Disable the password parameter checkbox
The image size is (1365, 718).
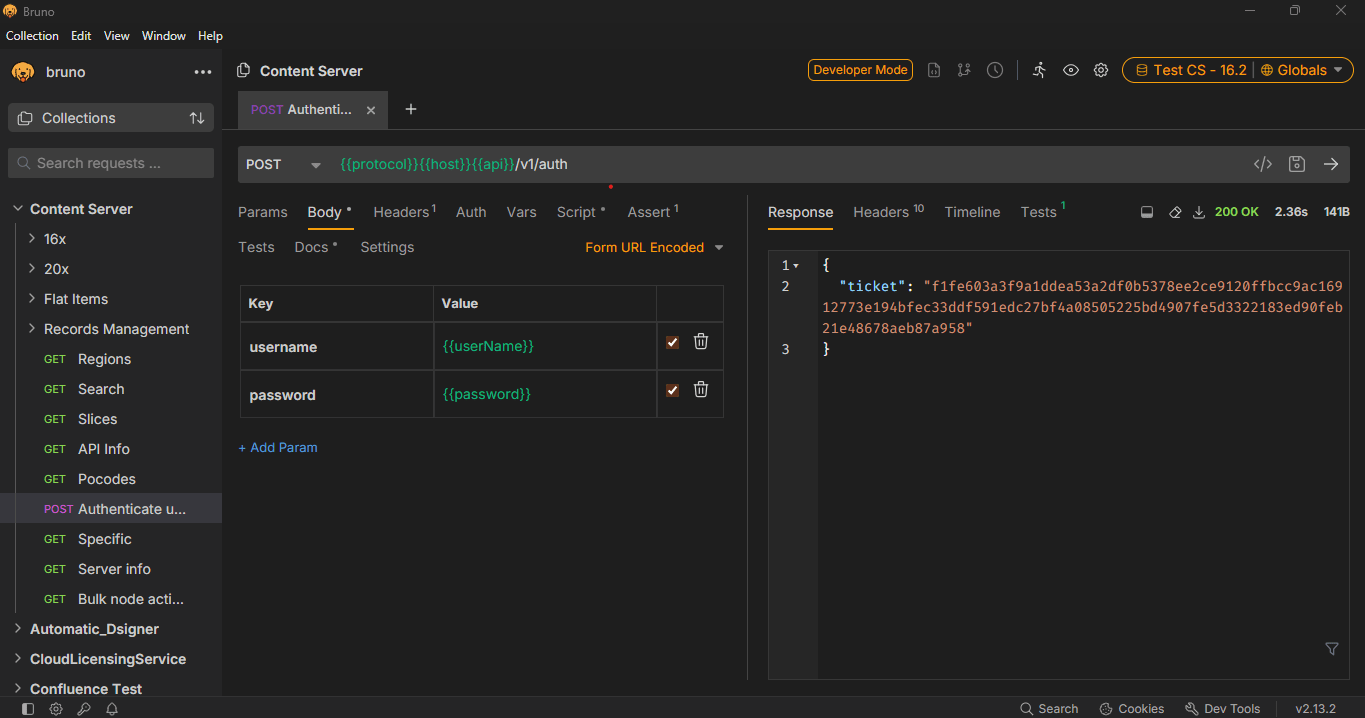point(672,391)
